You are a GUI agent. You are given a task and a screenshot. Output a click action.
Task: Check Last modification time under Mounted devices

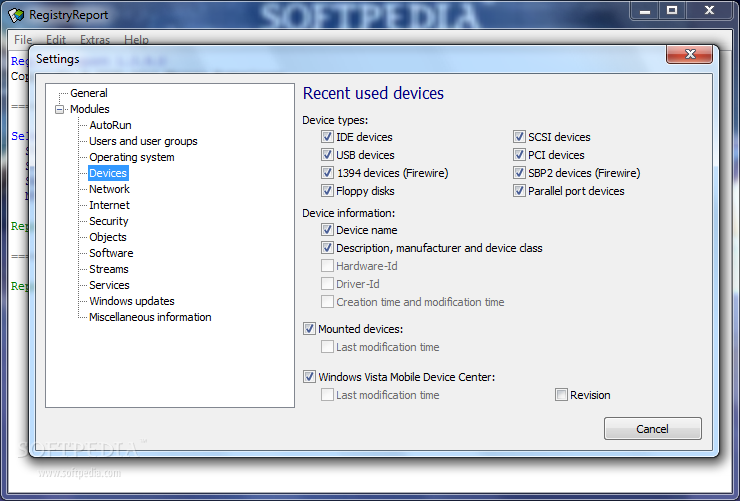327,347
